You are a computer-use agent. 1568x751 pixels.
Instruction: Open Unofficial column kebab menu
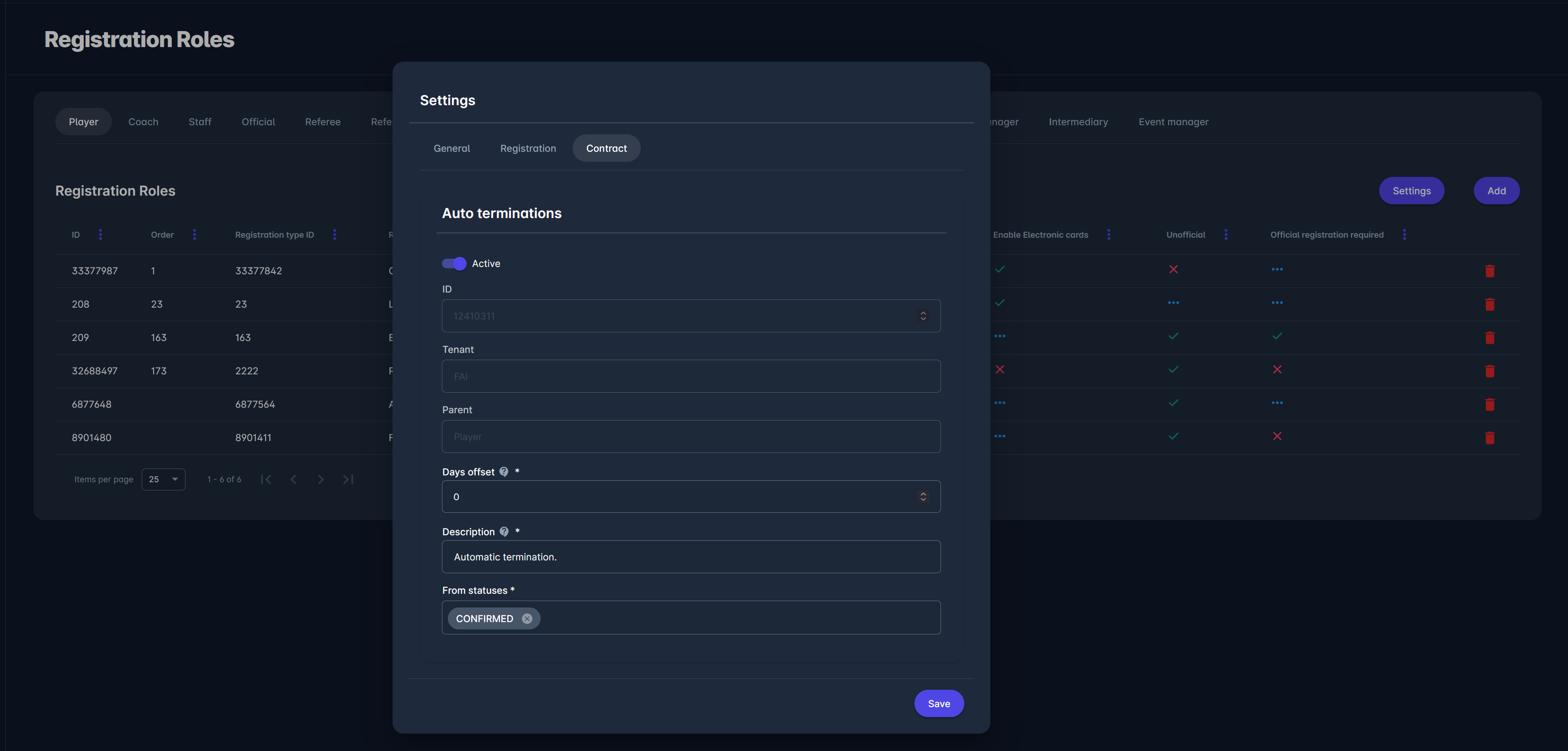coord(1226,234)
